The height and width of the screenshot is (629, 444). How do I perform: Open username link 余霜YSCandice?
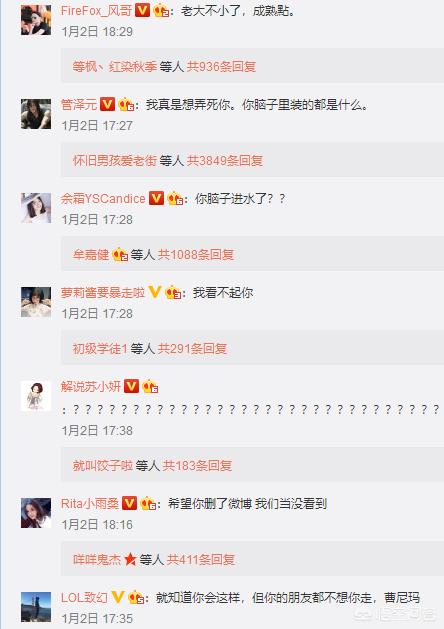tap(103, 199)
